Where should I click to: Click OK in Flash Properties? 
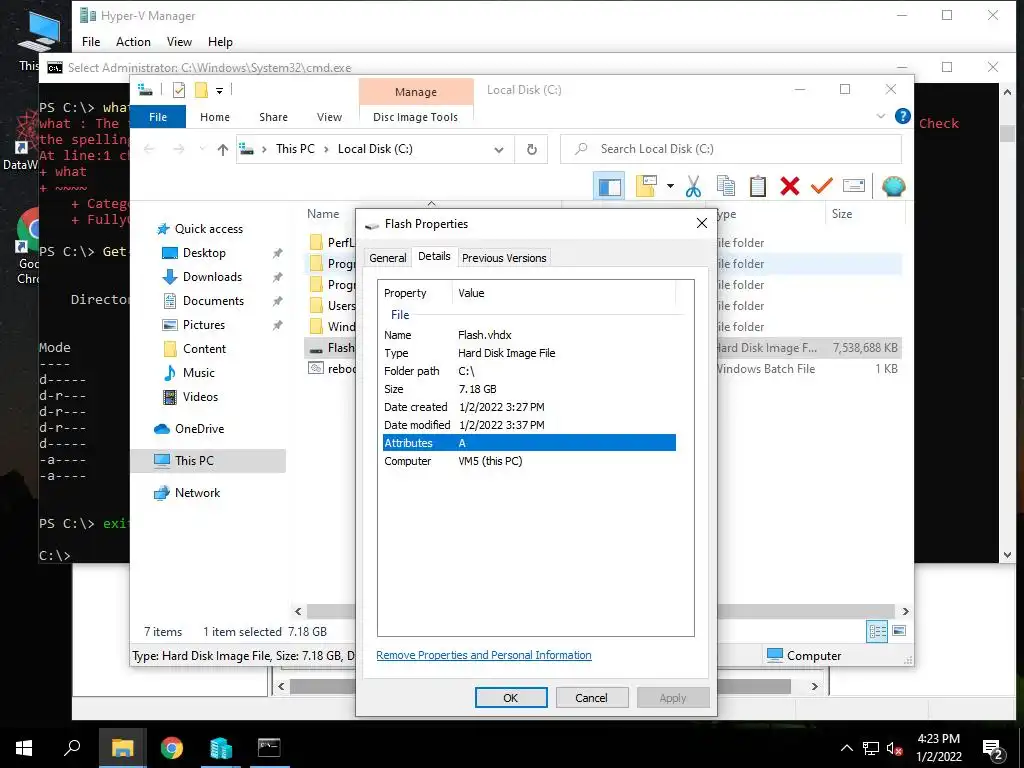point(511,697)
